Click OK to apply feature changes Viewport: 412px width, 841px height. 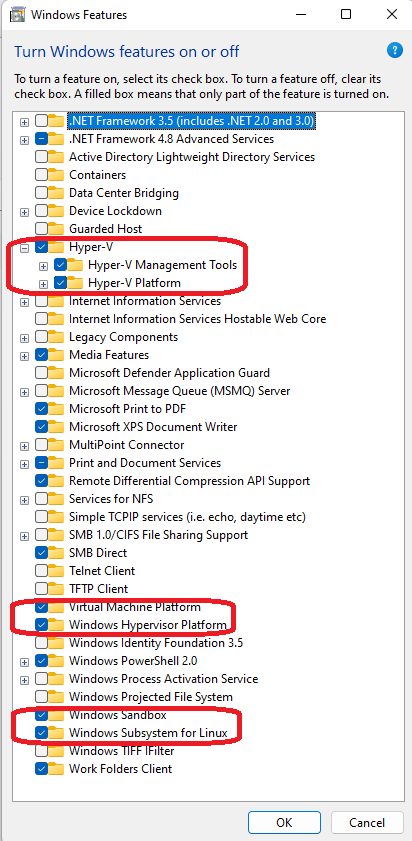tap(284, 822)
